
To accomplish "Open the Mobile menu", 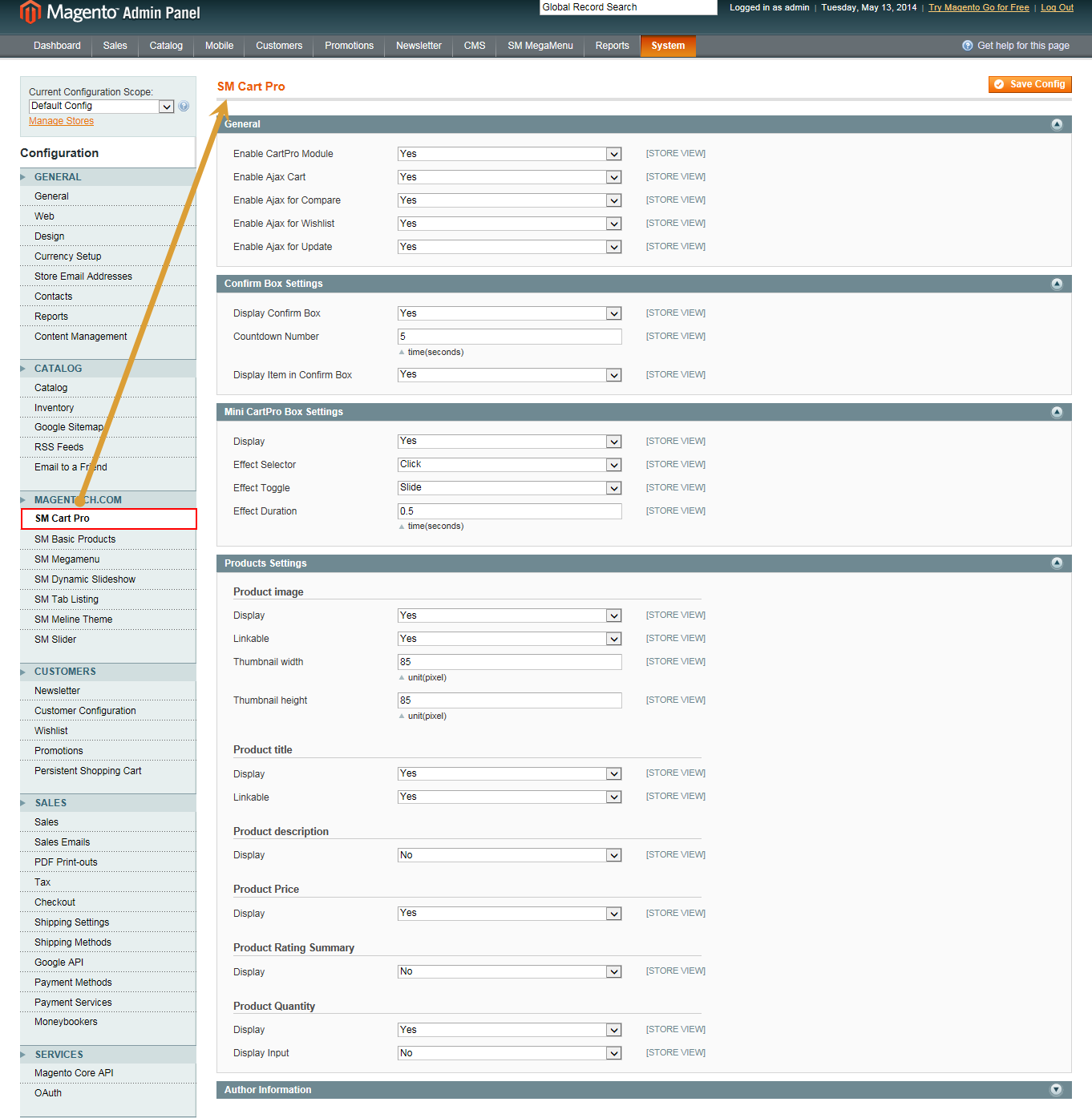I will [x=219, y=46].
